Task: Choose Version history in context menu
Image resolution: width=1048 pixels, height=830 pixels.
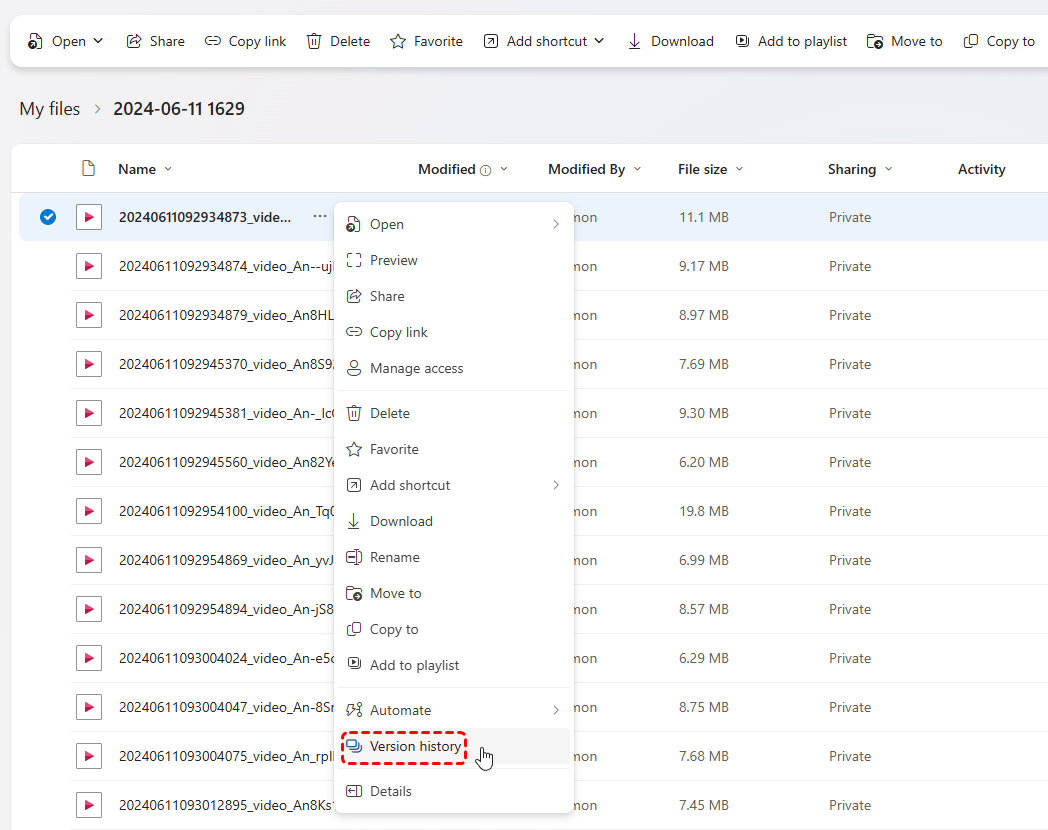Action: tap(415, 746)
